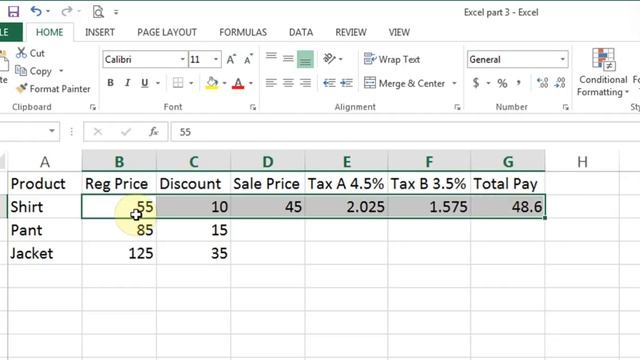Click the Increase Indent icon
The image size is (640, 360).
(347, 83)
